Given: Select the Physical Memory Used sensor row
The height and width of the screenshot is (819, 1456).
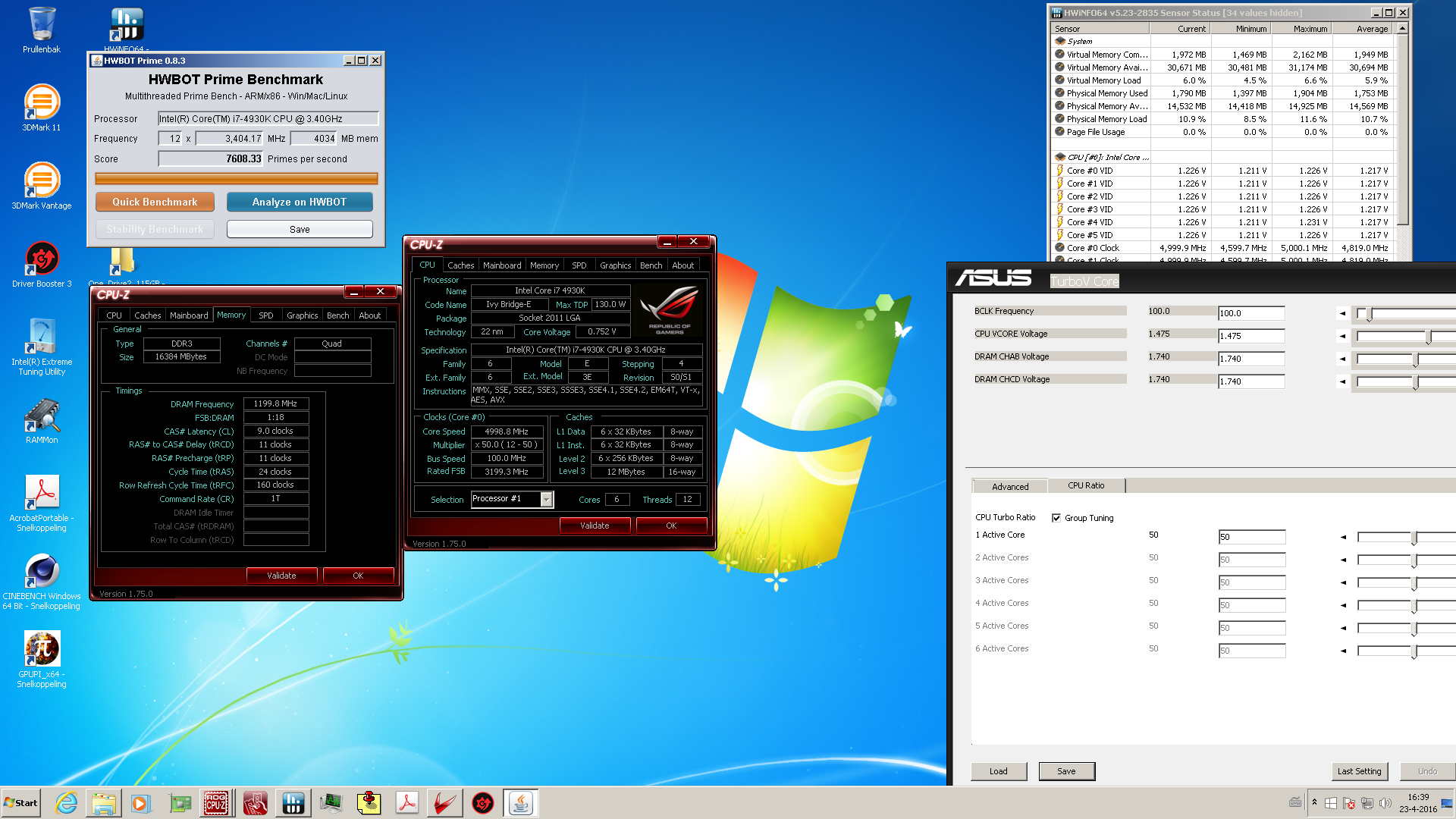Looking at the screenshot, I should click(x=1224, y=93).
